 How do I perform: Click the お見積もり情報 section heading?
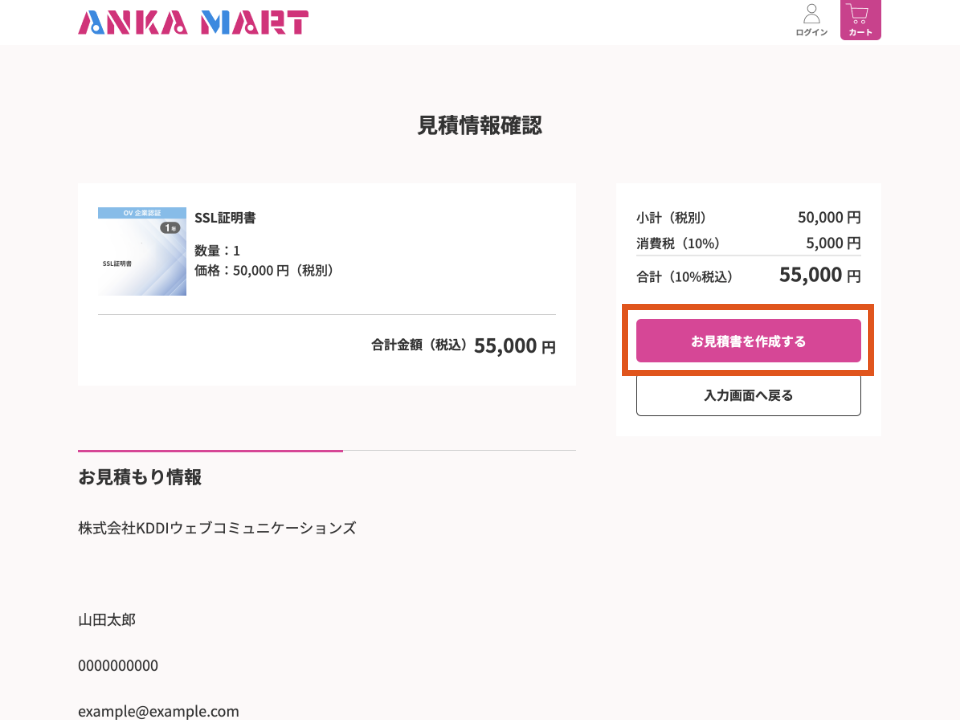(x=140, y=477)
